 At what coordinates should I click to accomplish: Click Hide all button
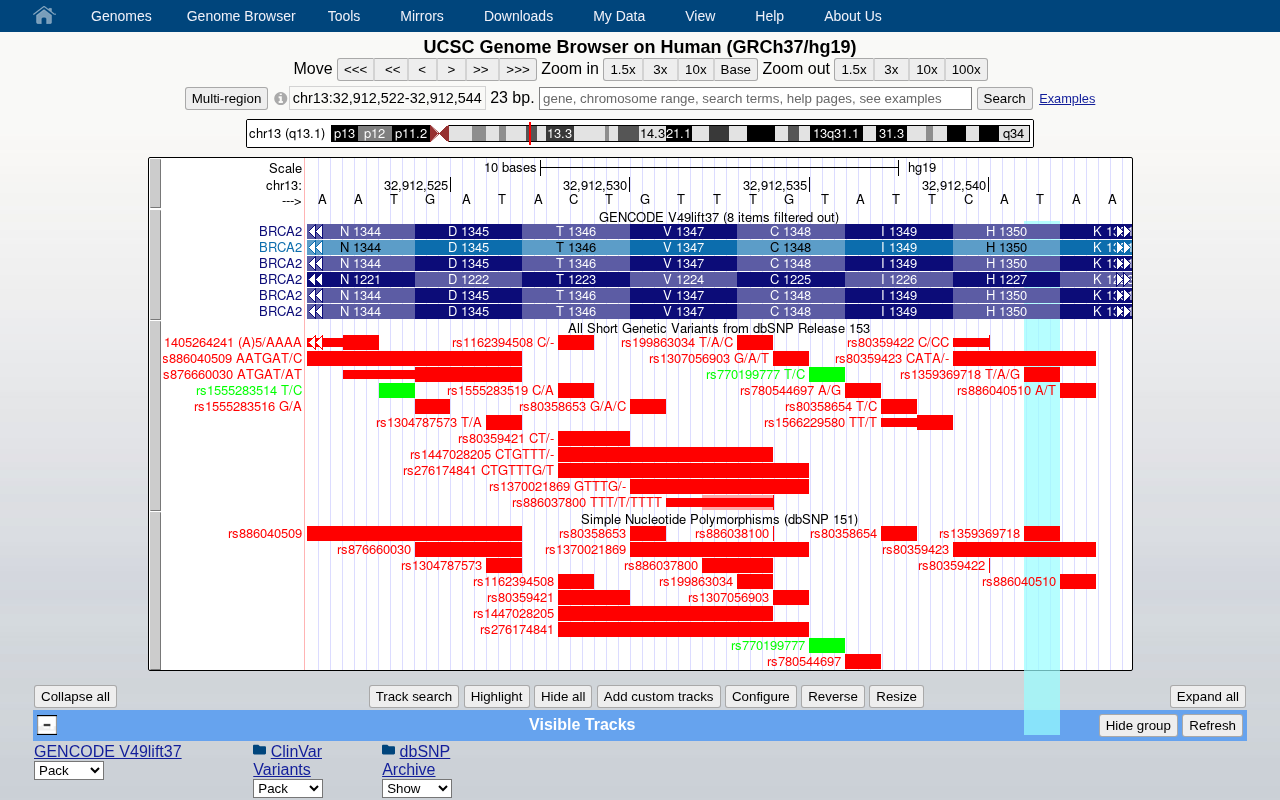click(x=563, y=696)
